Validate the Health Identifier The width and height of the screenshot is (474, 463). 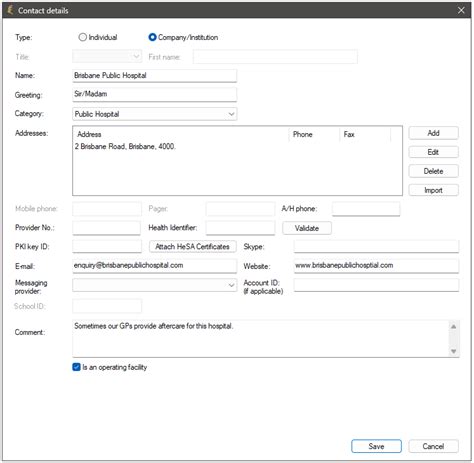coord(307,228)
